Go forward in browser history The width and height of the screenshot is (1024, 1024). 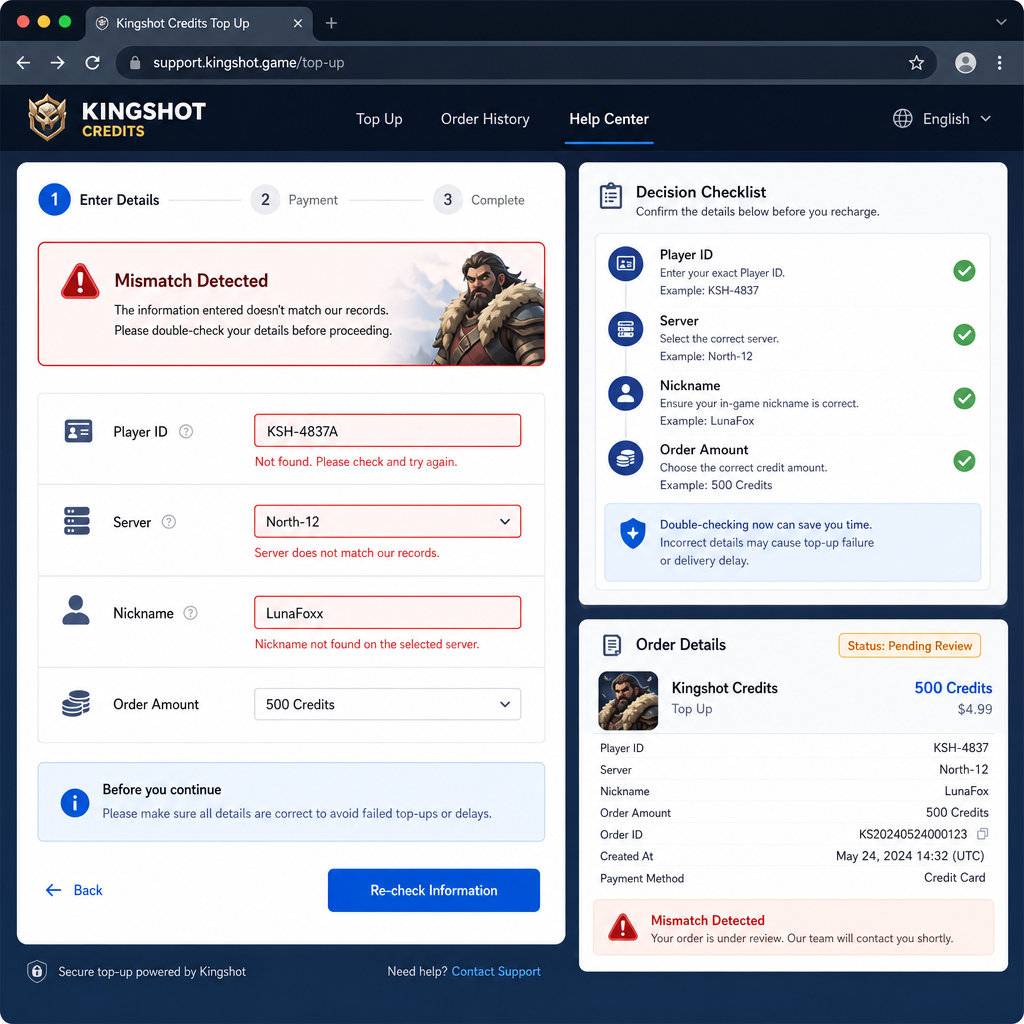57,63
